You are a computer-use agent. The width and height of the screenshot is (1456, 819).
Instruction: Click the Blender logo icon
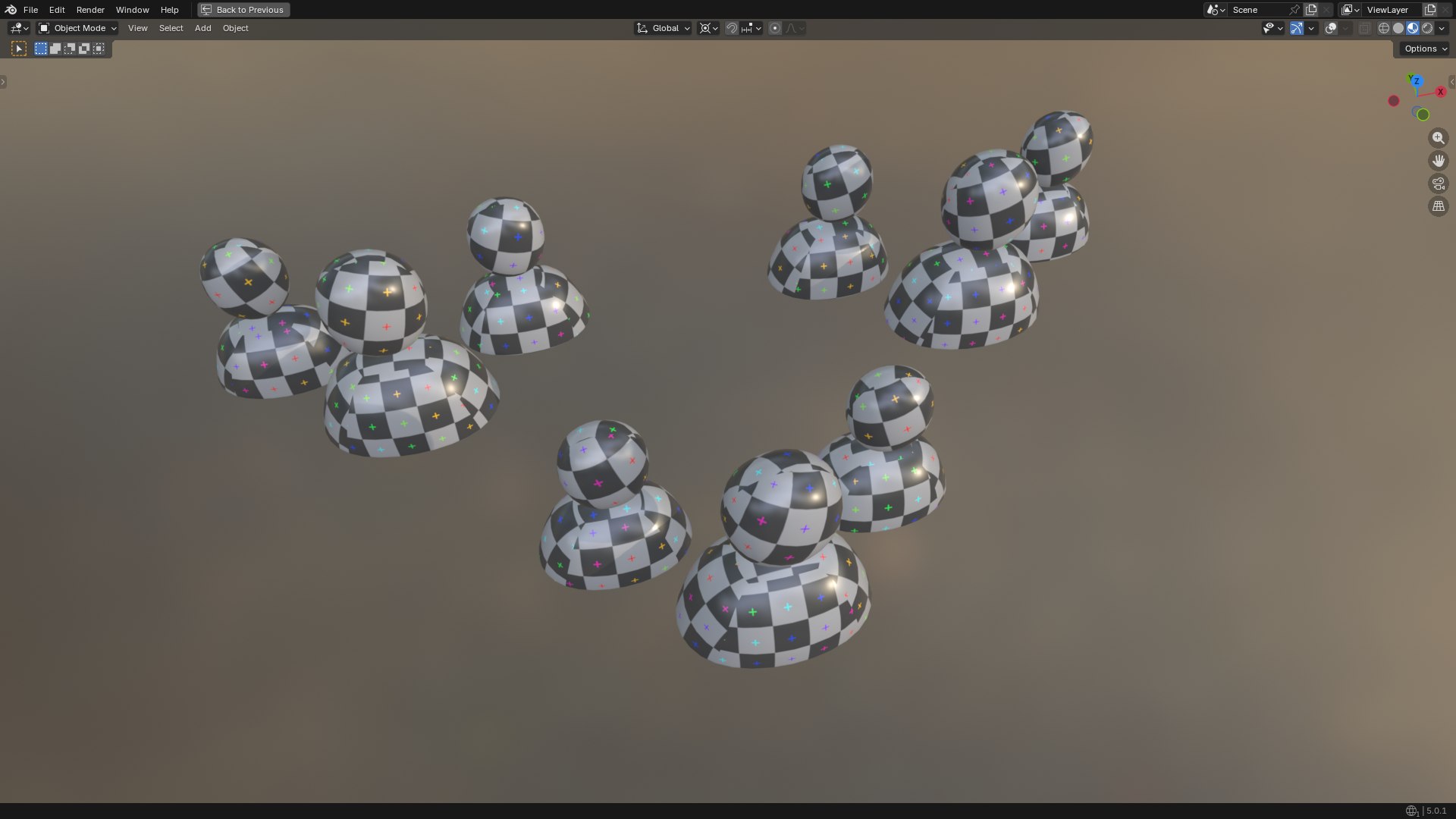(x=11, y=10)
